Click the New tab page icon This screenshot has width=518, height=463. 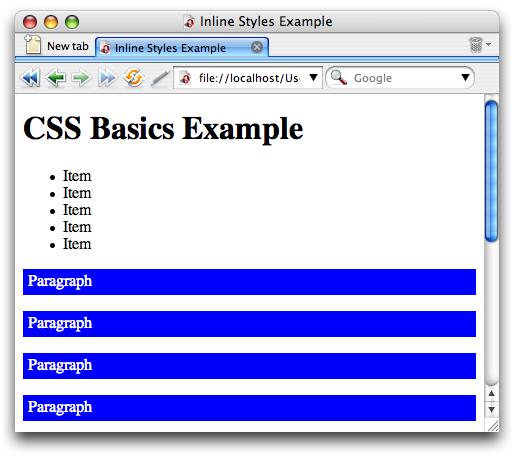33,44
